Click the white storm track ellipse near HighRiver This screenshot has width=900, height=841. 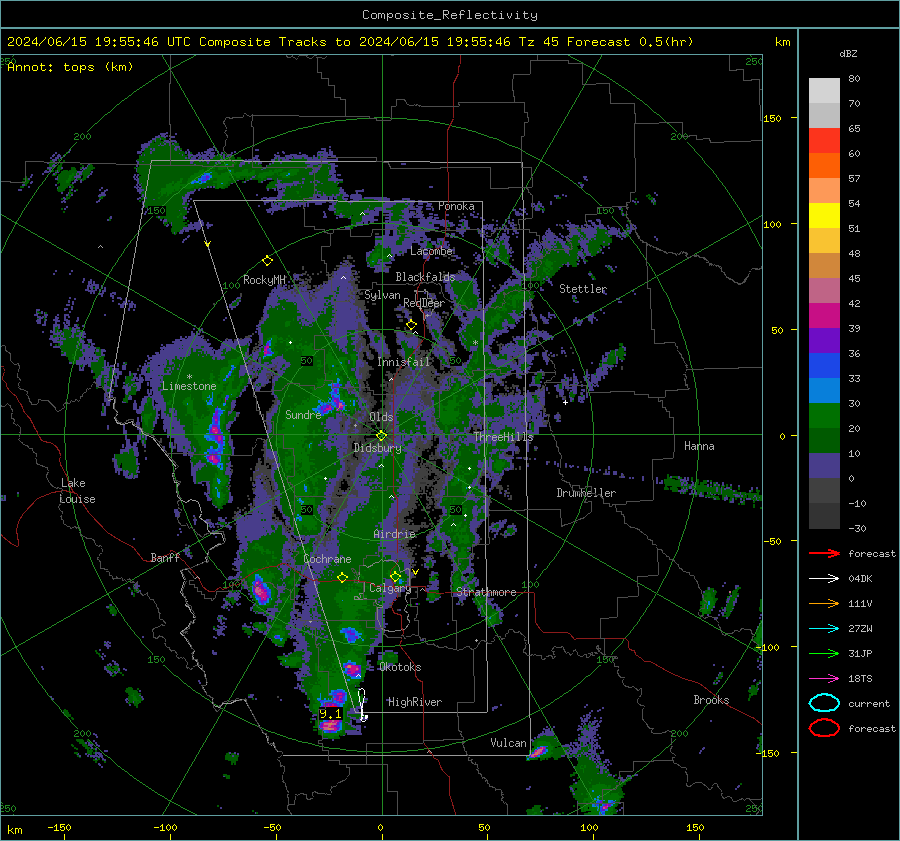pos(362,704)
